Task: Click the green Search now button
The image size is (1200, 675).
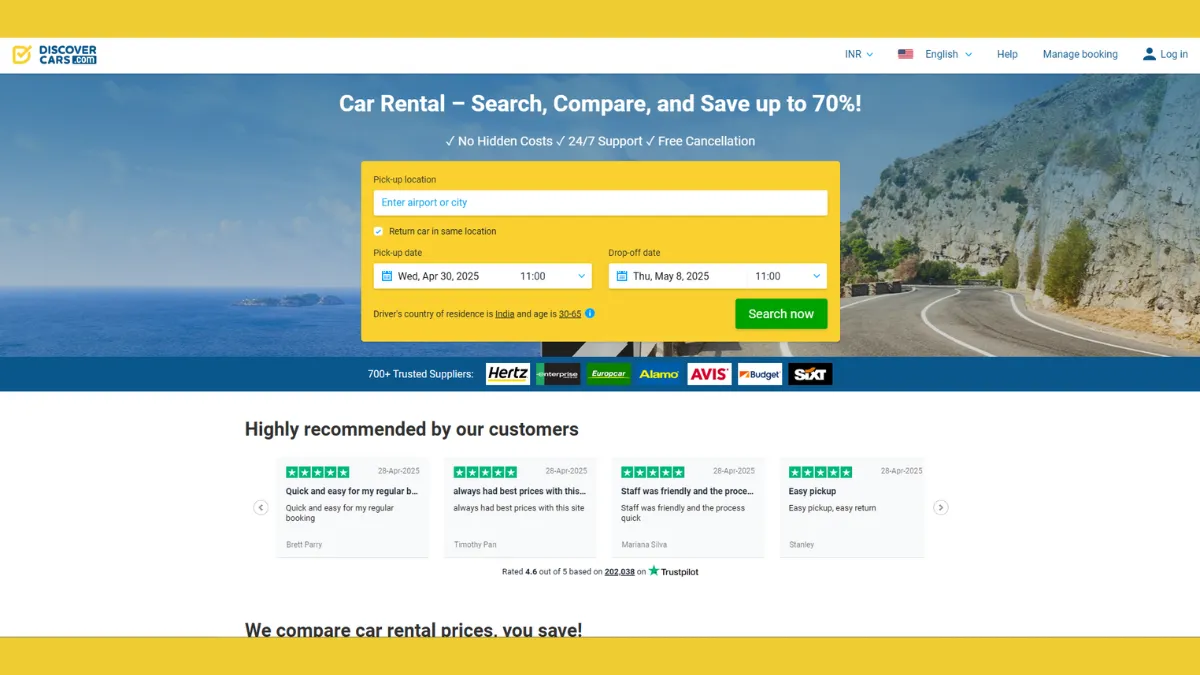Action: click(781, 314)
